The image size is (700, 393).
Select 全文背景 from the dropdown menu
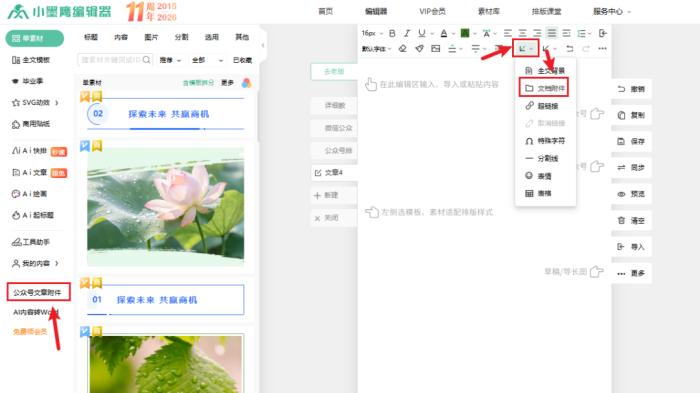pyautogui.click(x=545, y=71)
